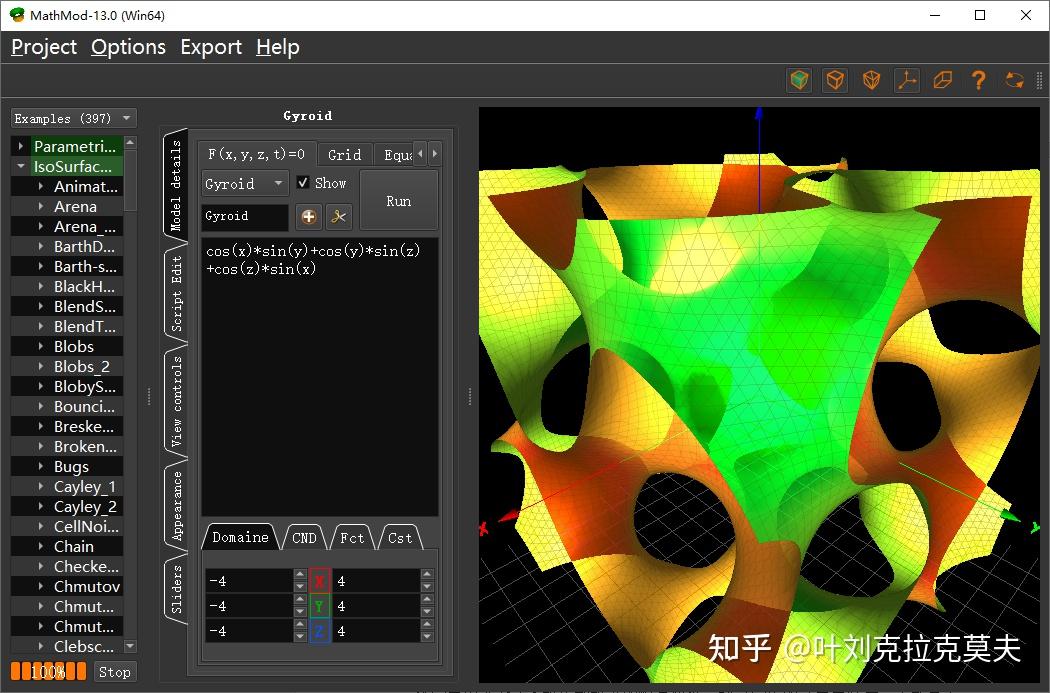
Task: Click the Run button
Action: (398, 201)
